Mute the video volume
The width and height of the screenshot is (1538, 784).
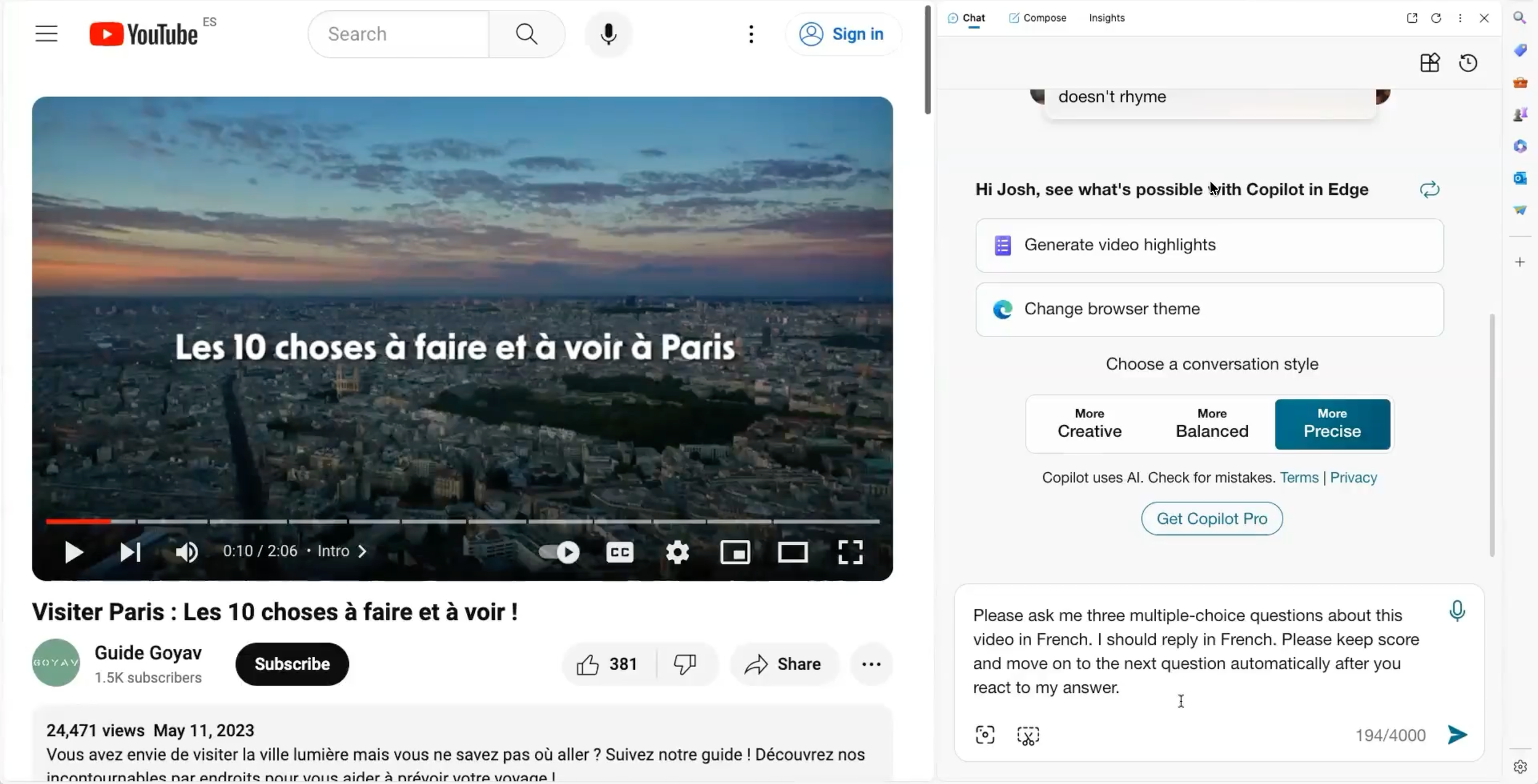[186, 552]
